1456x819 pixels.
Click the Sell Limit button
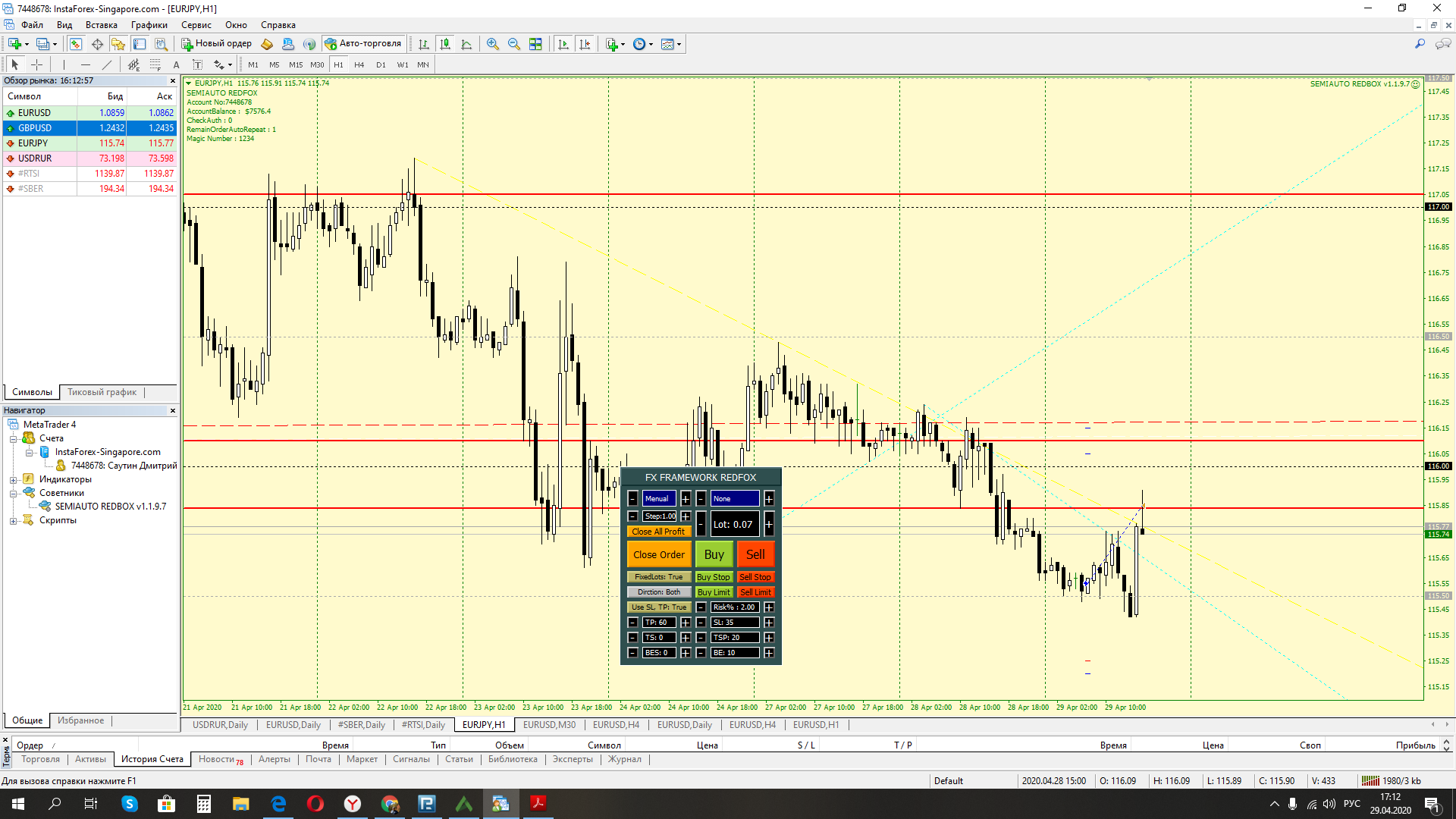point(755,592)
